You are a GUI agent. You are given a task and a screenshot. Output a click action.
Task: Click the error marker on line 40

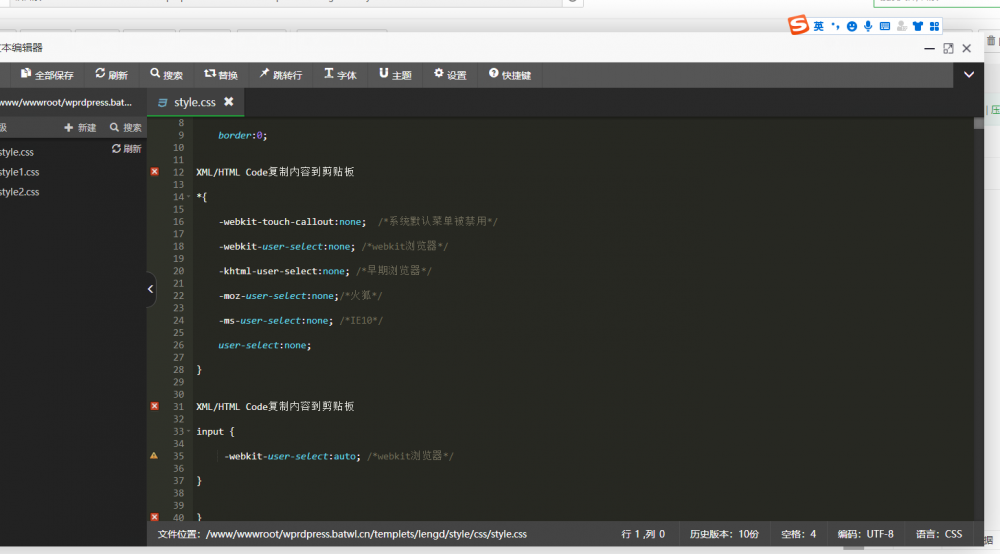pos(154,517)
